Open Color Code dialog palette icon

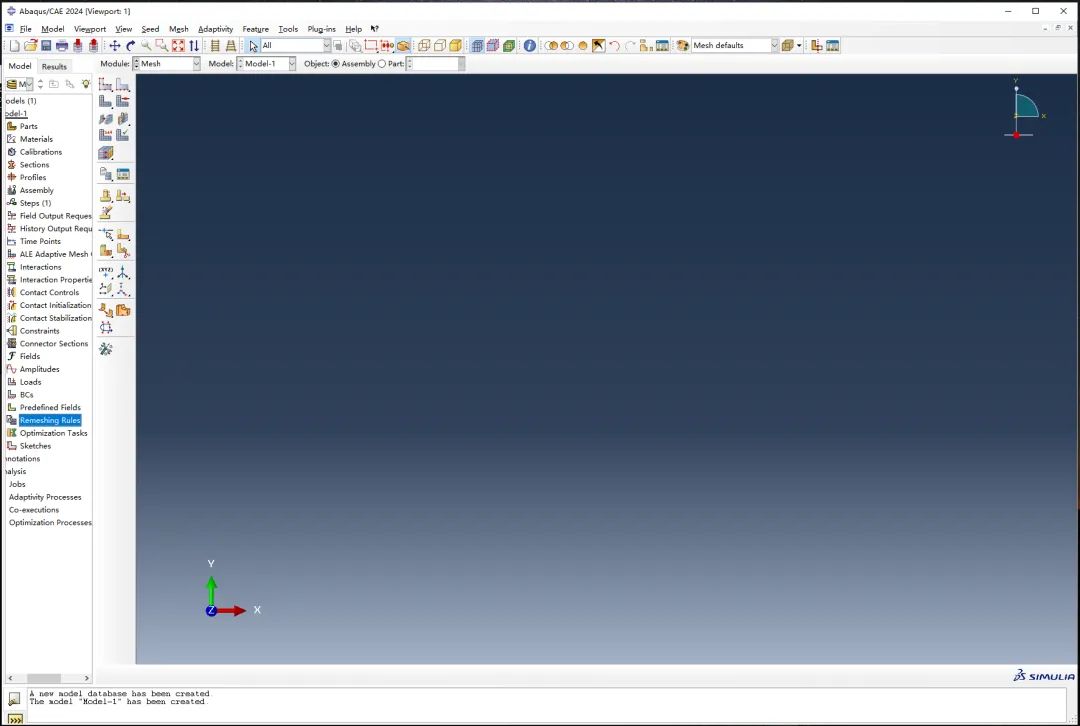click(683, 45)
